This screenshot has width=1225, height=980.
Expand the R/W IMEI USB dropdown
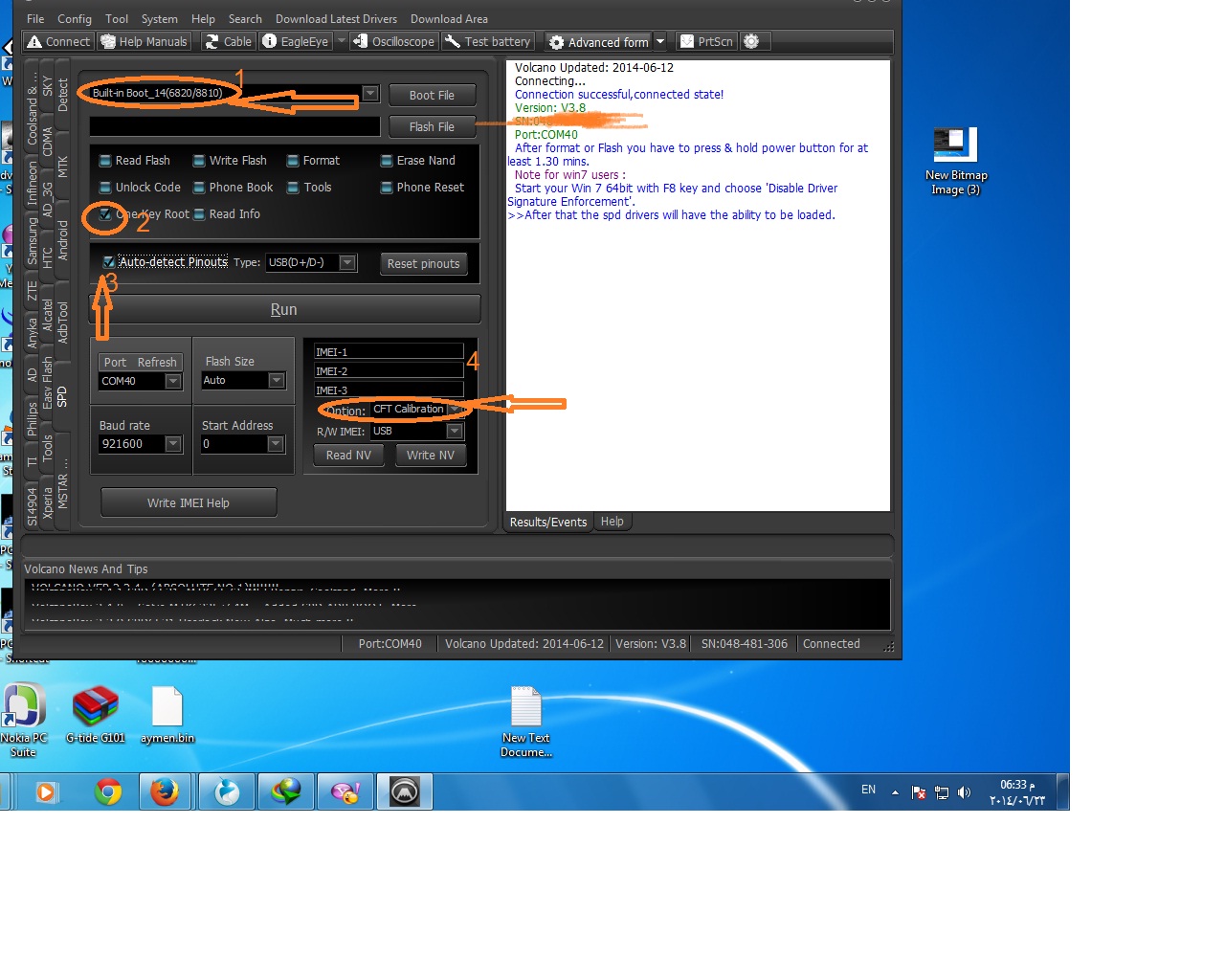[455, 431]
